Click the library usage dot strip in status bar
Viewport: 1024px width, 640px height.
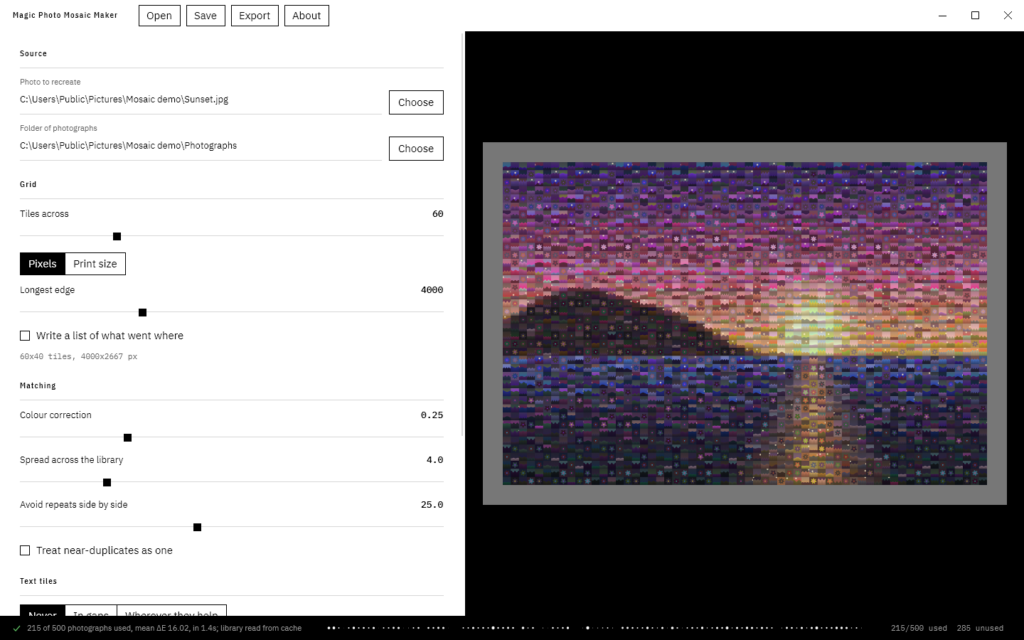pos(594,628)
